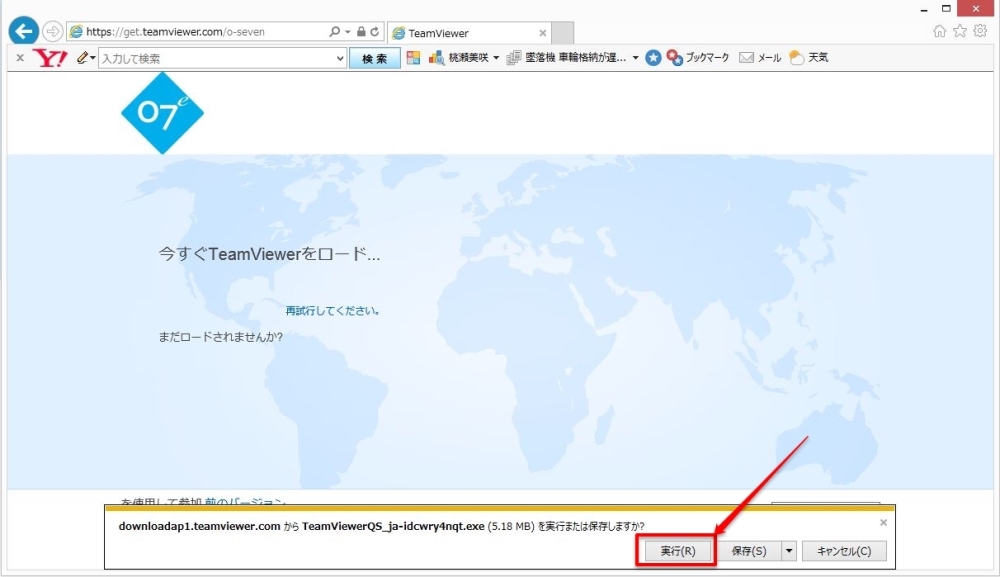
Task: Click the colorful grid icon beside 検索
Action: pyautogui.click(x=413, y=57)
